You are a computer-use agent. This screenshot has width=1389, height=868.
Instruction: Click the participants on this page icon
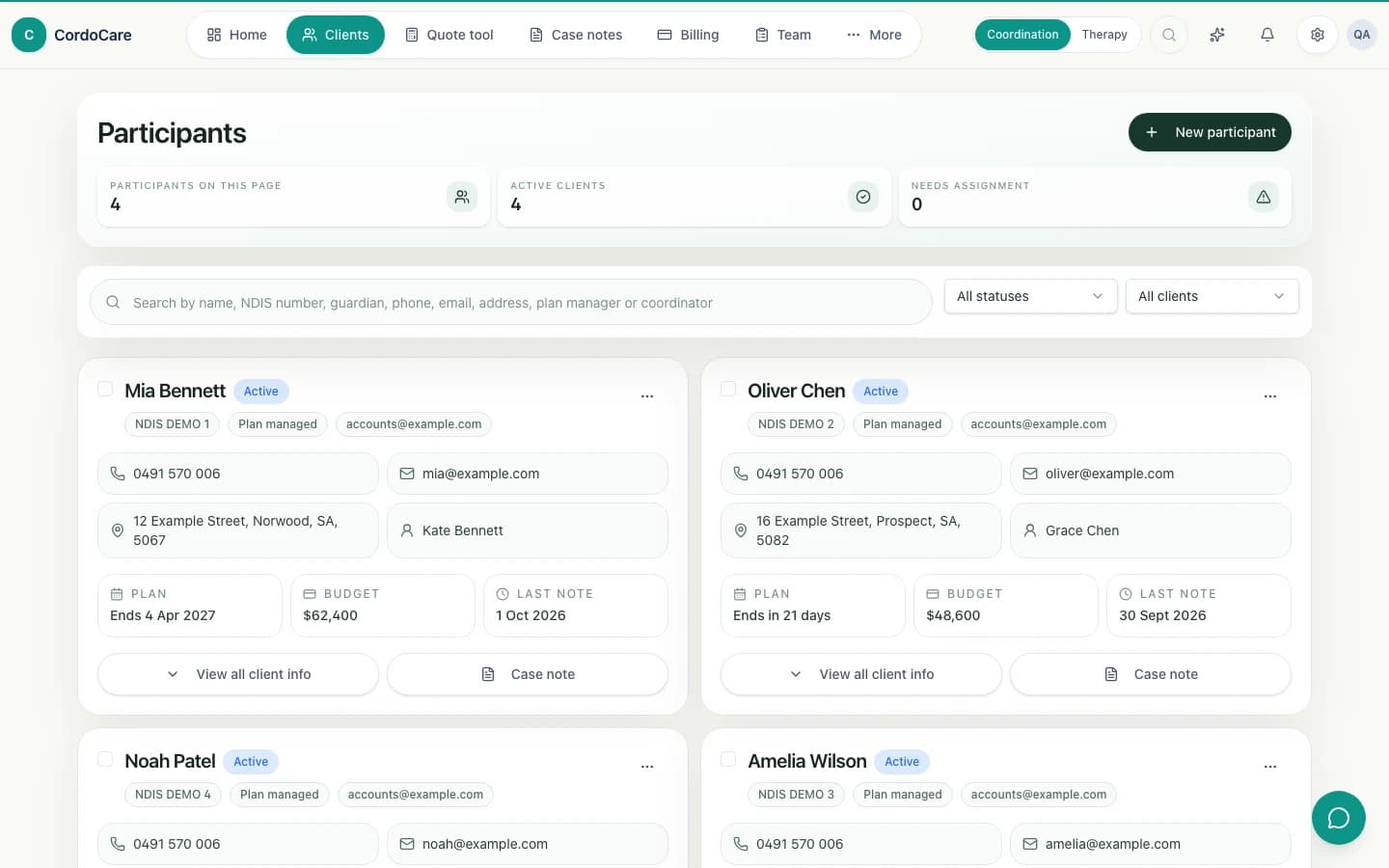[x=462, y=197]
